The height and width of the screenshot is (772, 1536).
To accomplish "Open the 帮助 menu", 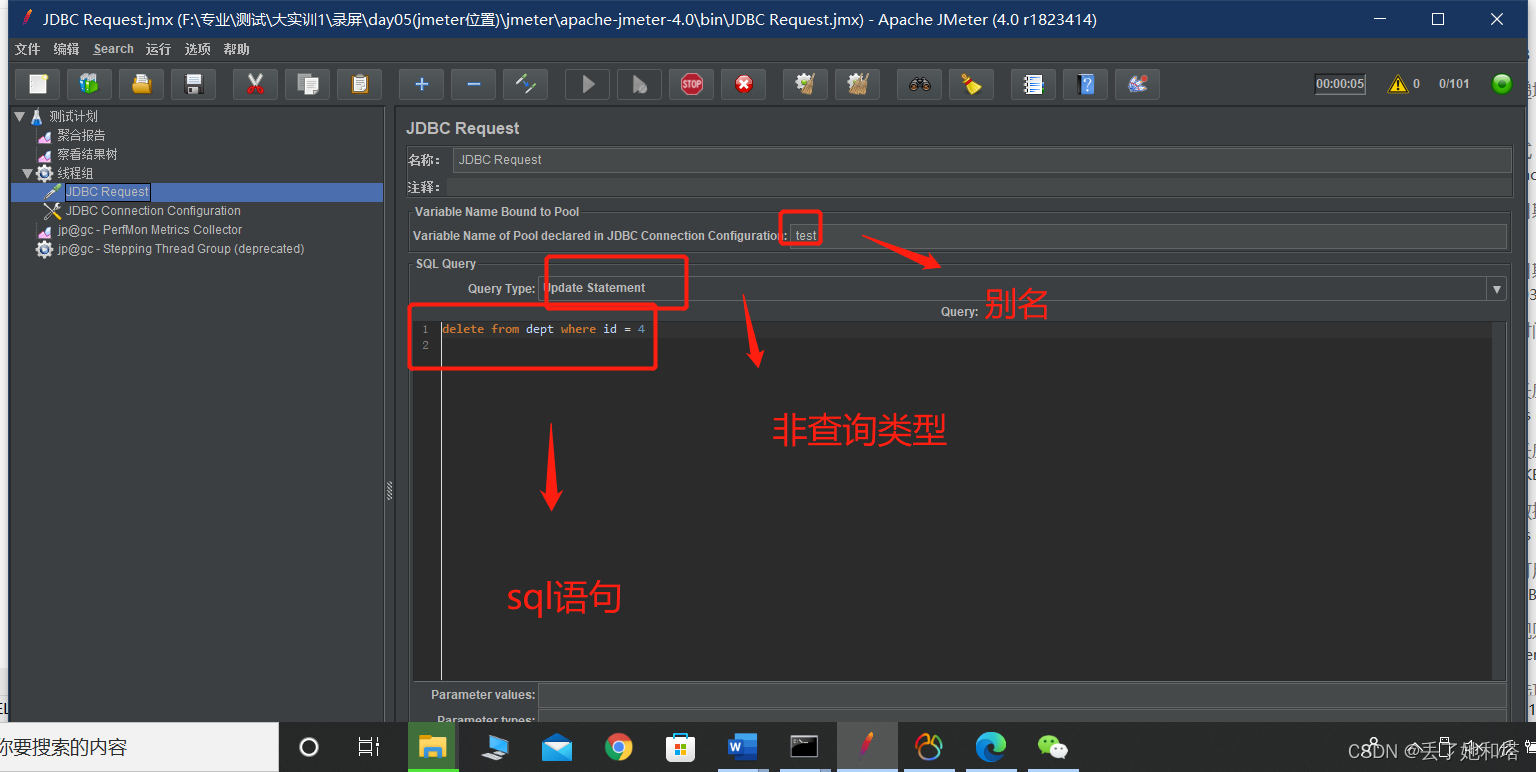I will (237, 49).
